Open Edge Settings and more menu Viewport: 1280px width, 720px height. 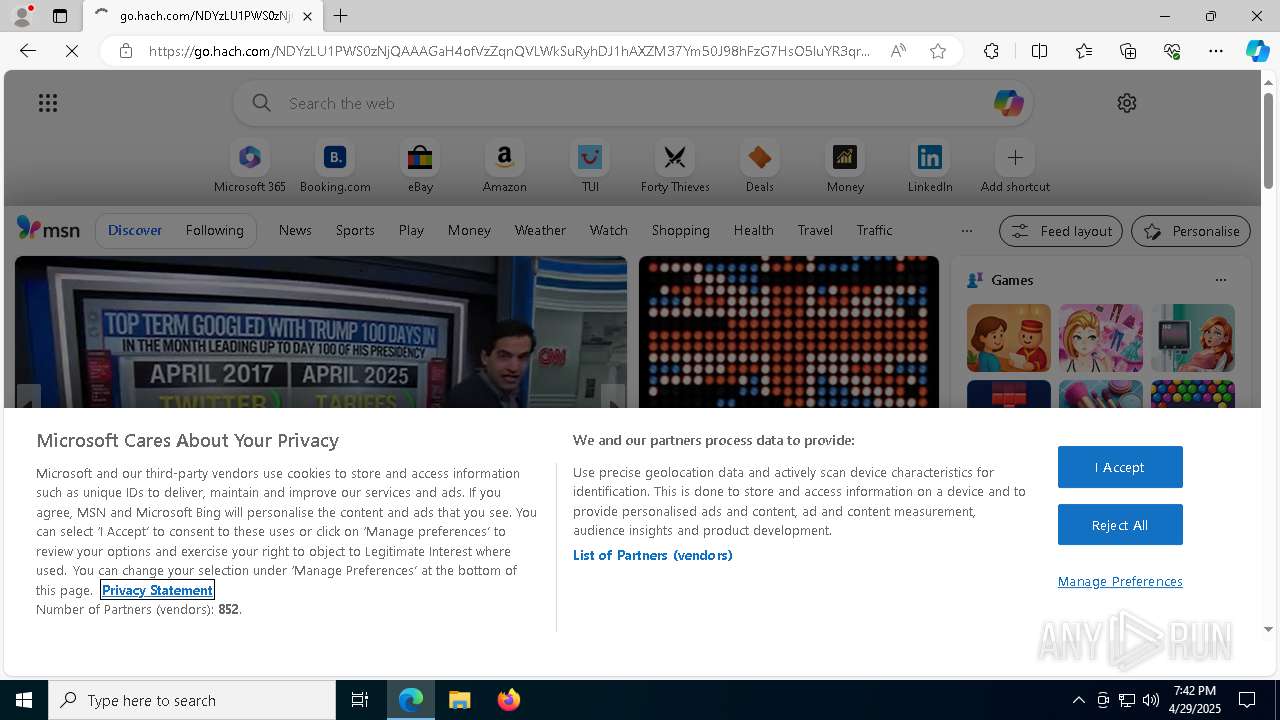(x=1216, y=51)
